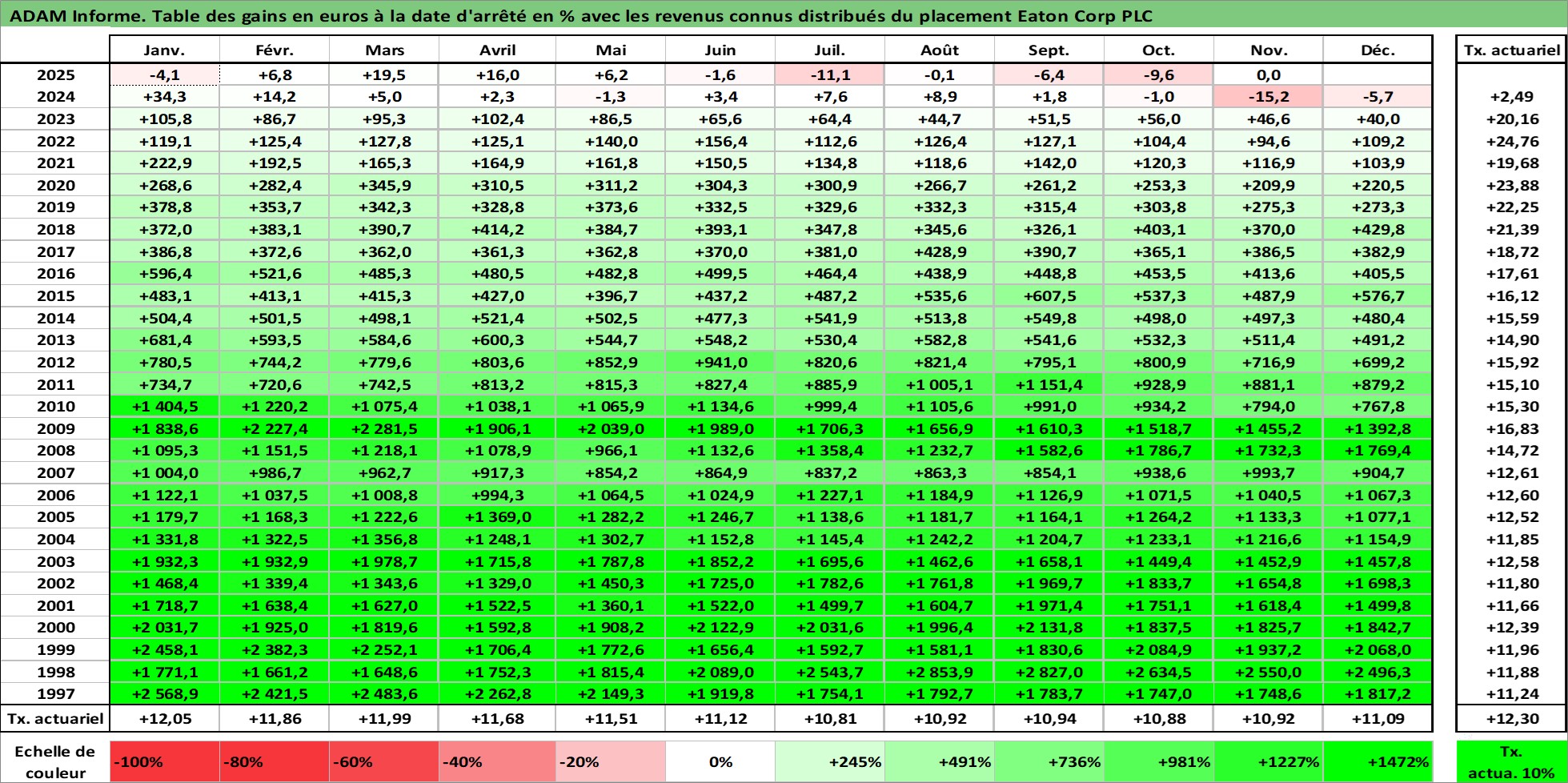Select cell +2 853,9 in 1998 row

[939, 673]
